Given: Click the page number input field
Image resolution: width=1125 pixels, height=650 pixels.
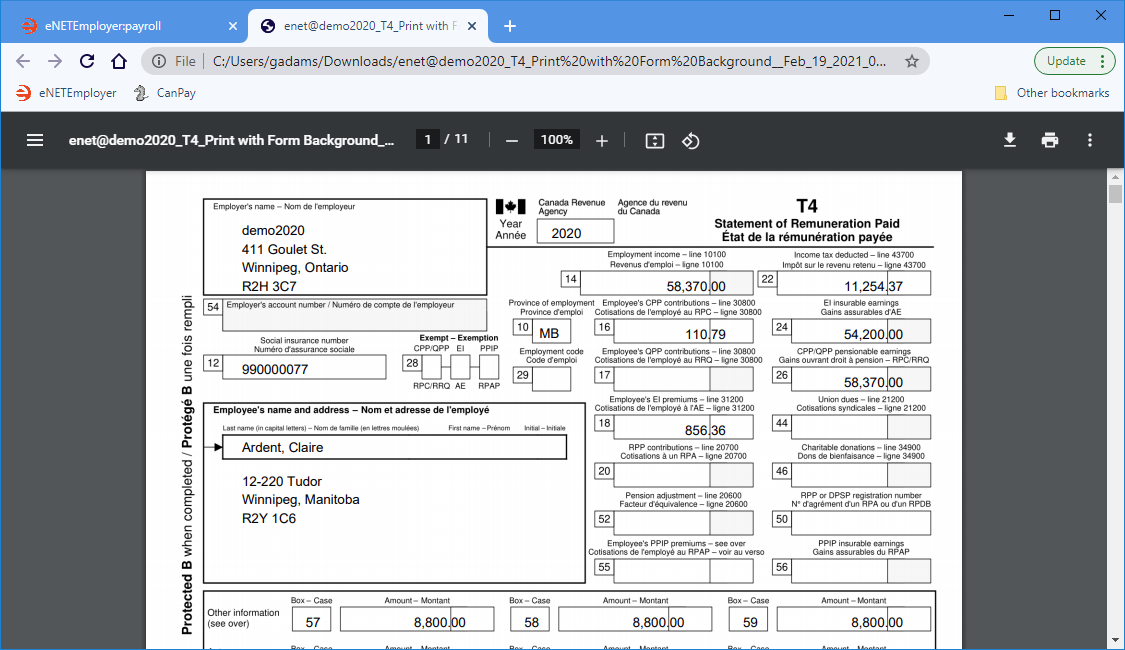Looking at the screenshot, I should pos(427,140).
